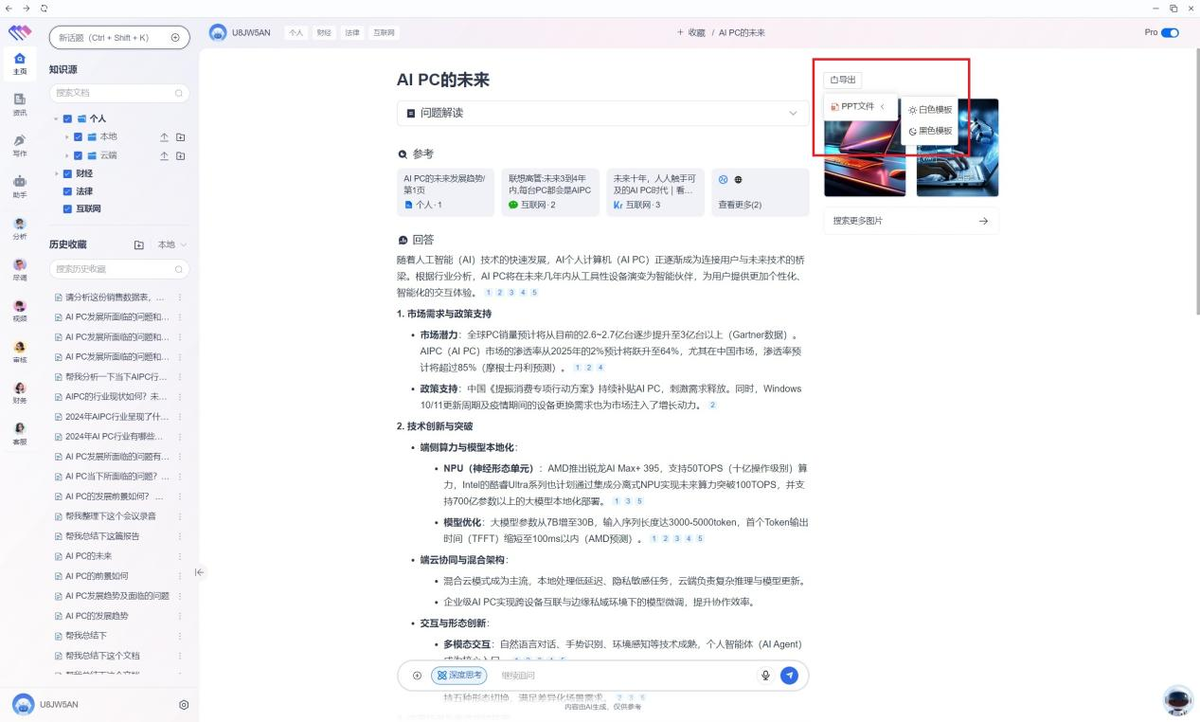Click the attachment plus icon in the chat box
The height and width of the screenshot is (722, 1200).
click(417, 676)
